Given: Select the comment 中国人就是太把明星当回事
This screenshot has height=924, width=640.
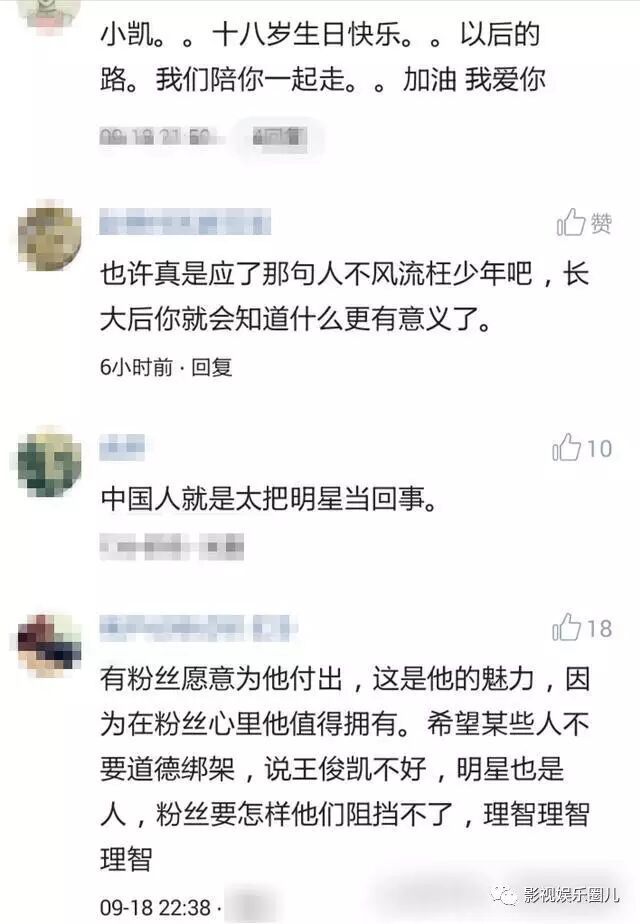Looking at the screenshot, I should tap(269, 499).
